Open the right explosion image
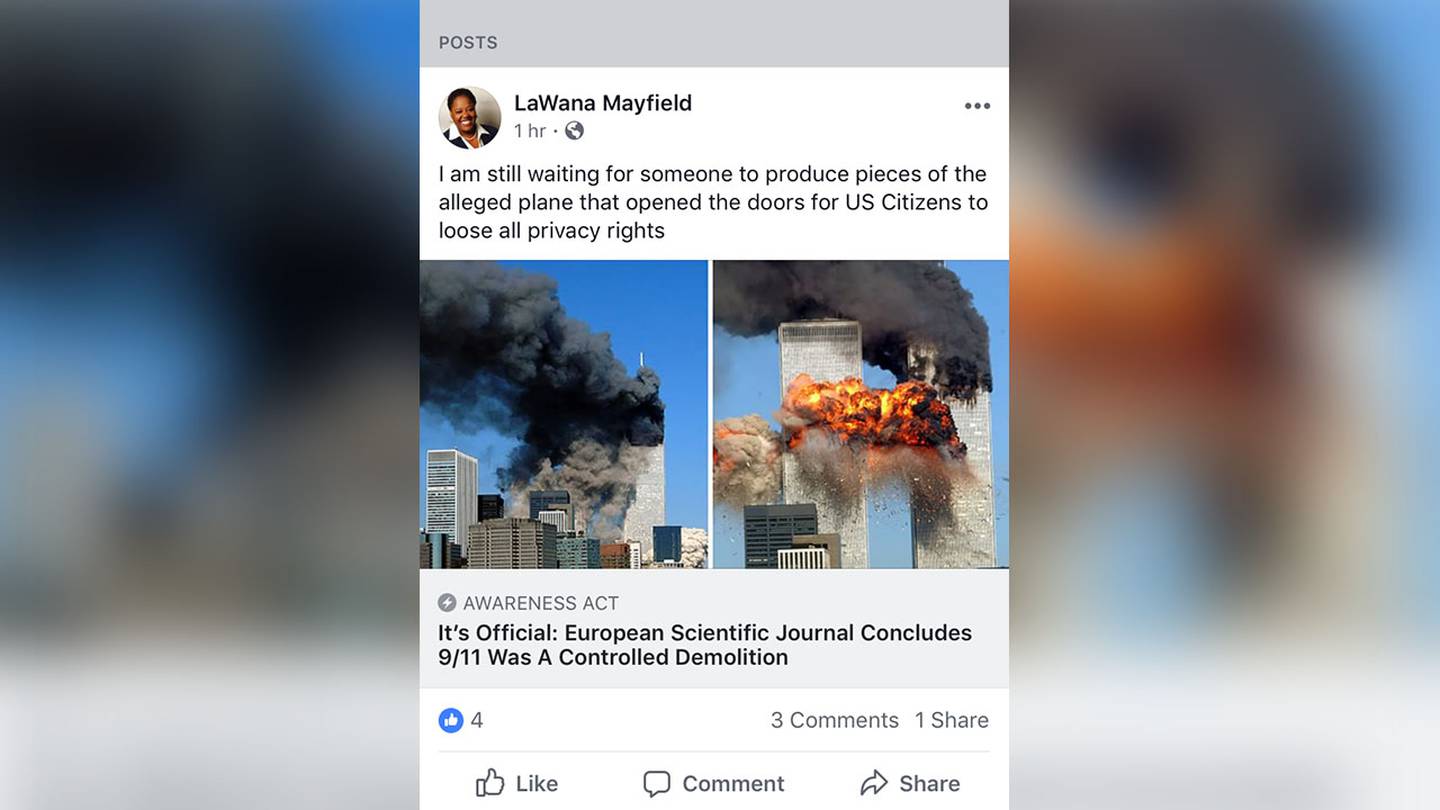The width and height of the screenshot is (1440, 810). (x=861, y=414)
